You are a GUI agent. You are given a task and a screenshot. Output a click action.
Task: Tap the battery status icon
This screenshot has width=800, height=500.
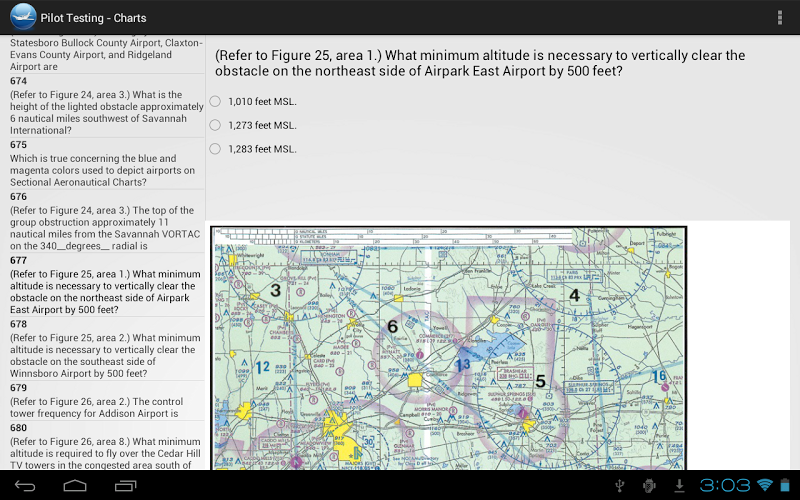[785, 485]
